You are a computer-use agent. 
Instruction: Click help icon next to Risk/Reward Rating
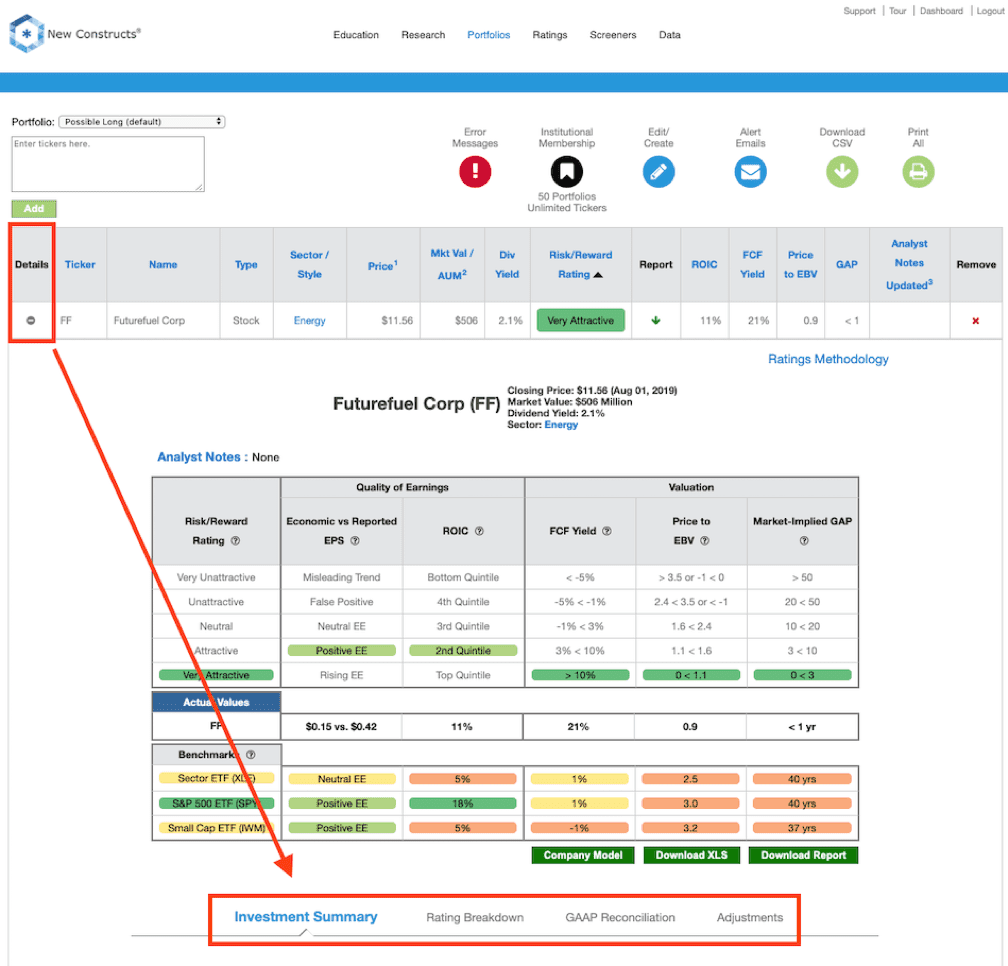[235, 541]
